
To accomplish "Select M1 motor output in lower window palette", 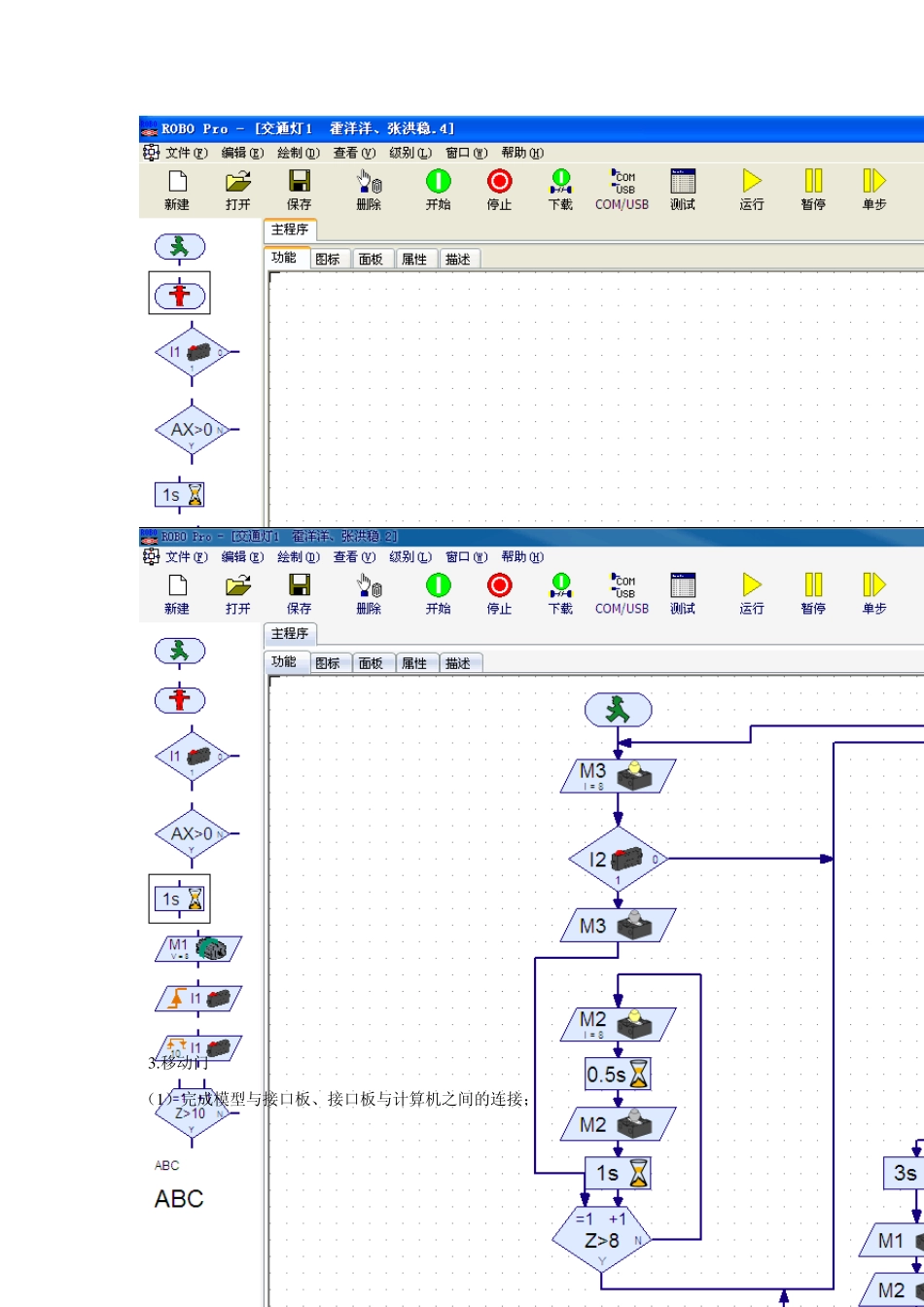I will pyautogui.click(x=198, y=948).
